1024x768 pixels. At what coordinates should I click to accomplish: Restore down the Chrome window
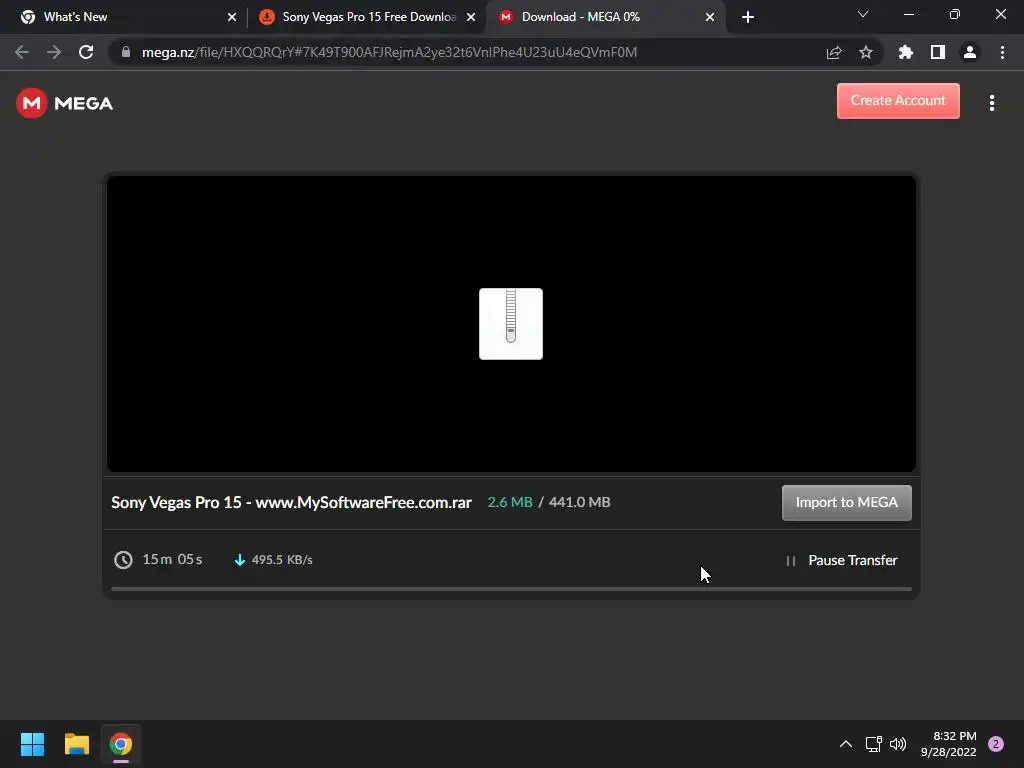[955, 14]
